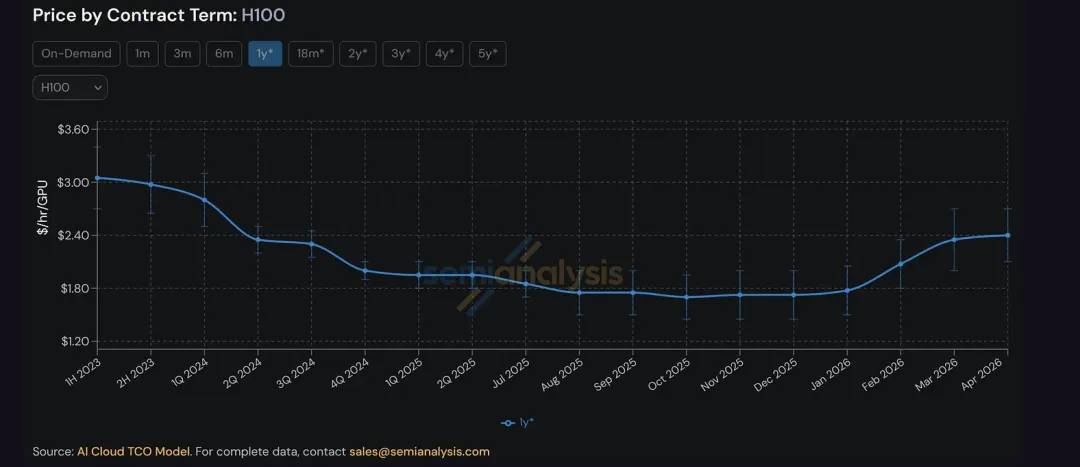1080x467 pixels.
Task: Click the sales@semianalysis.com email link
Action: pos(419,452)
